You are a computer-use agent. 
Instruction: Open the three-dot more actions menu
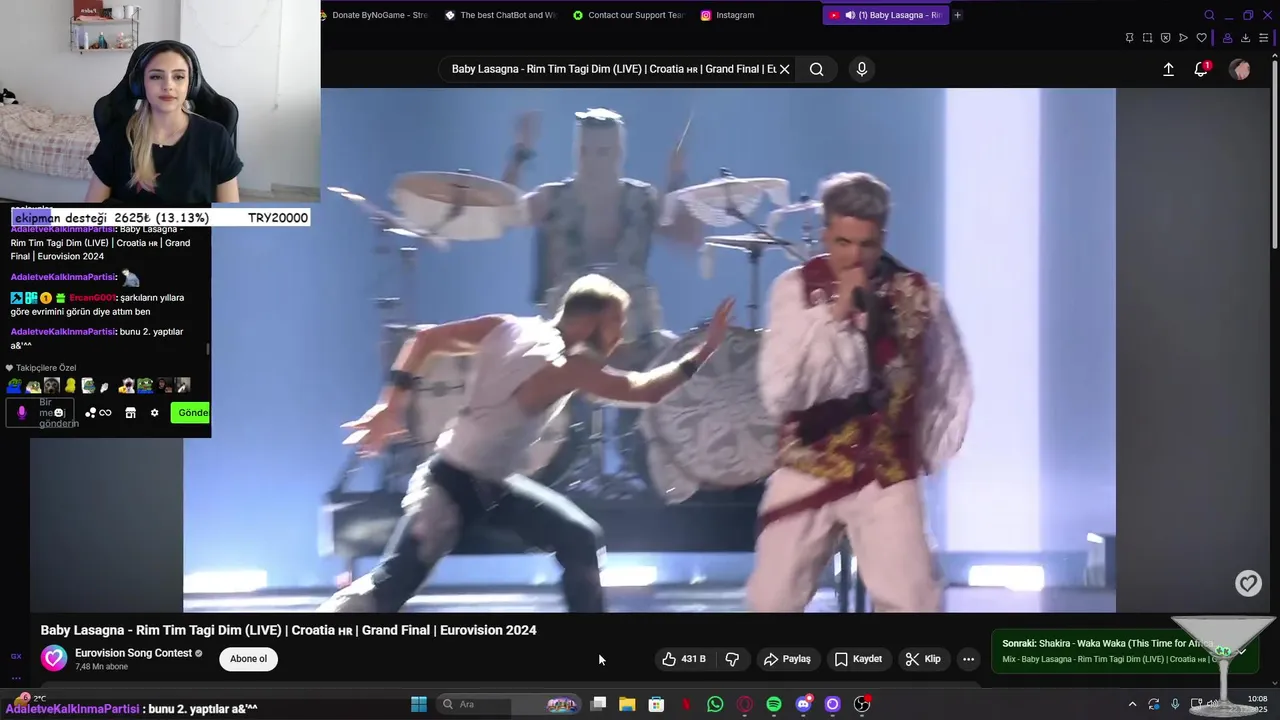tap(968, 659)
